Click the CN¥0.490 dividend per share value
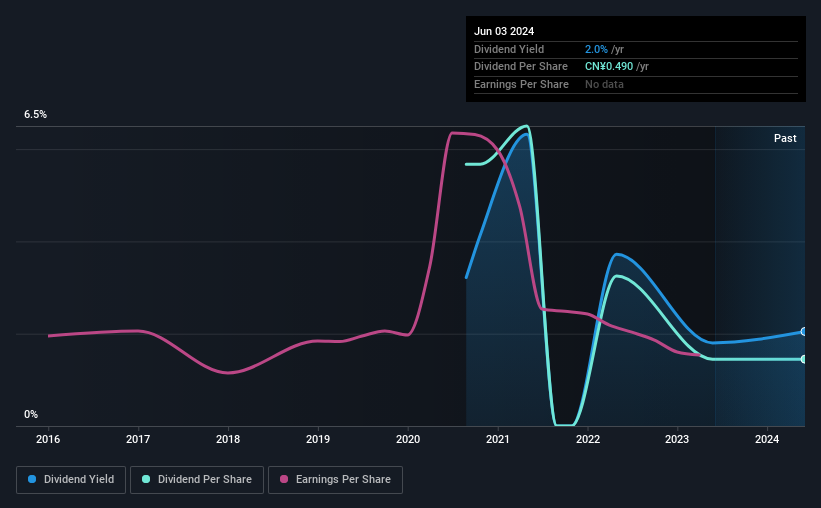The width and height of the screenshot is (821, 508). point(609,67)
